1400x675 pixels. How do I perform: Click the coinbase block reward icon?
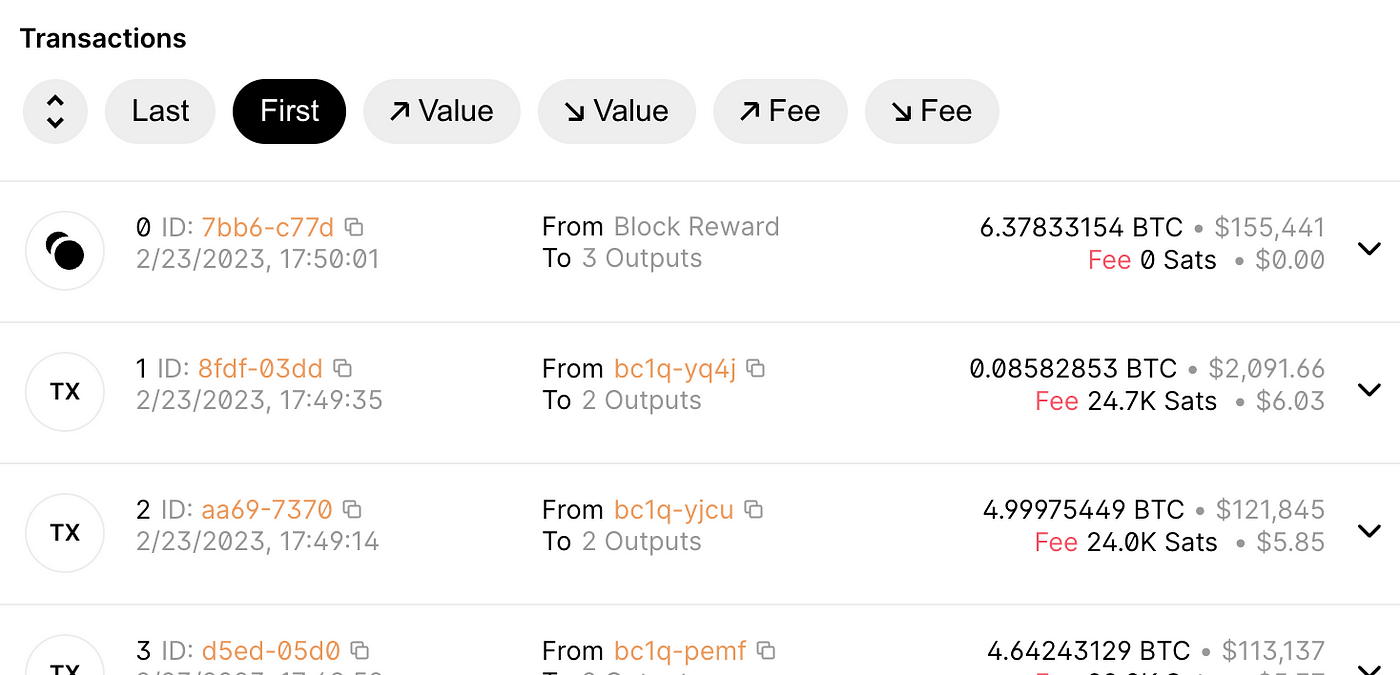point(64,250)
